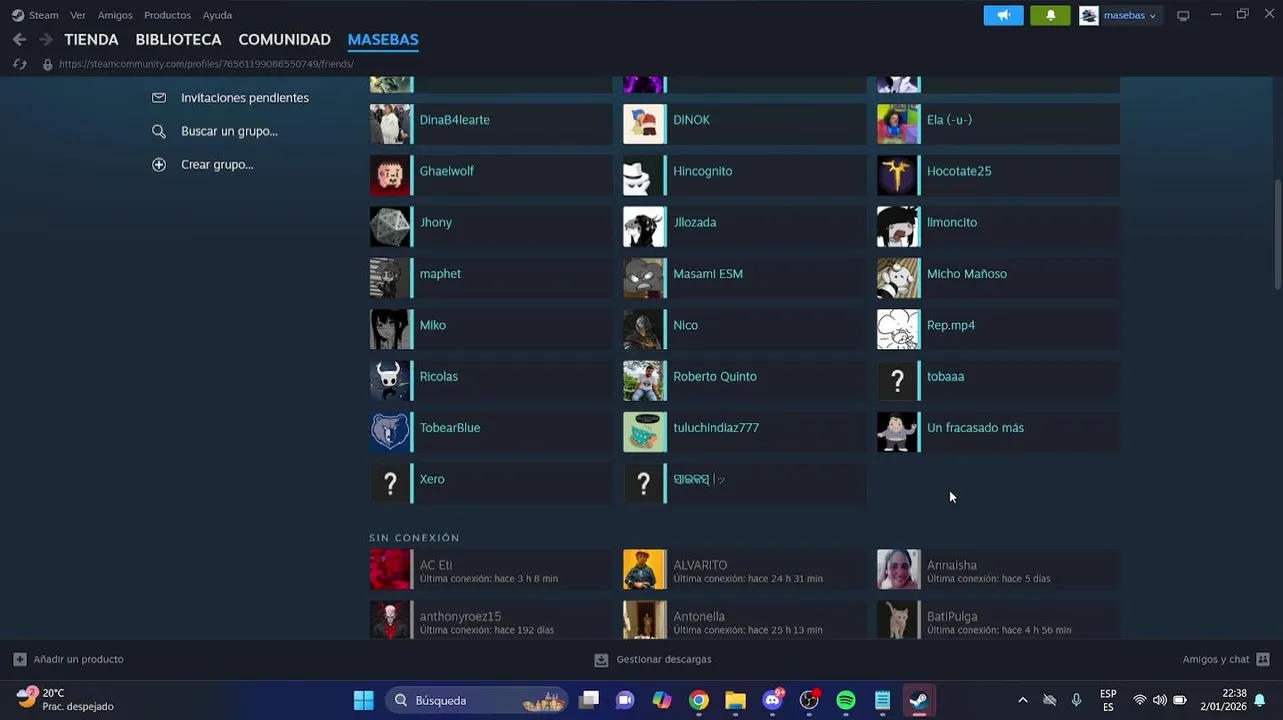Click Añadir un producto

[78, 659]
